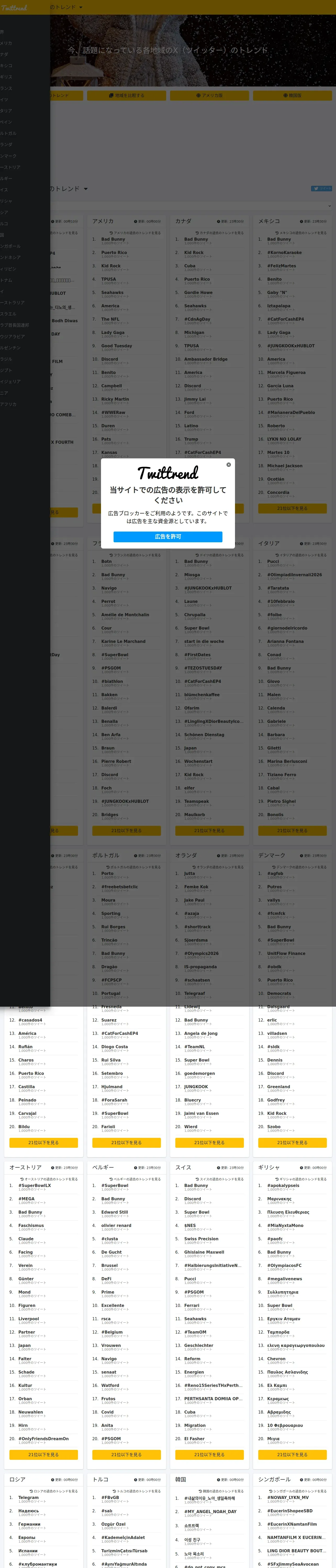
Task: Click the 地域を比較する button with copy icon
Action: coord(126,96)
